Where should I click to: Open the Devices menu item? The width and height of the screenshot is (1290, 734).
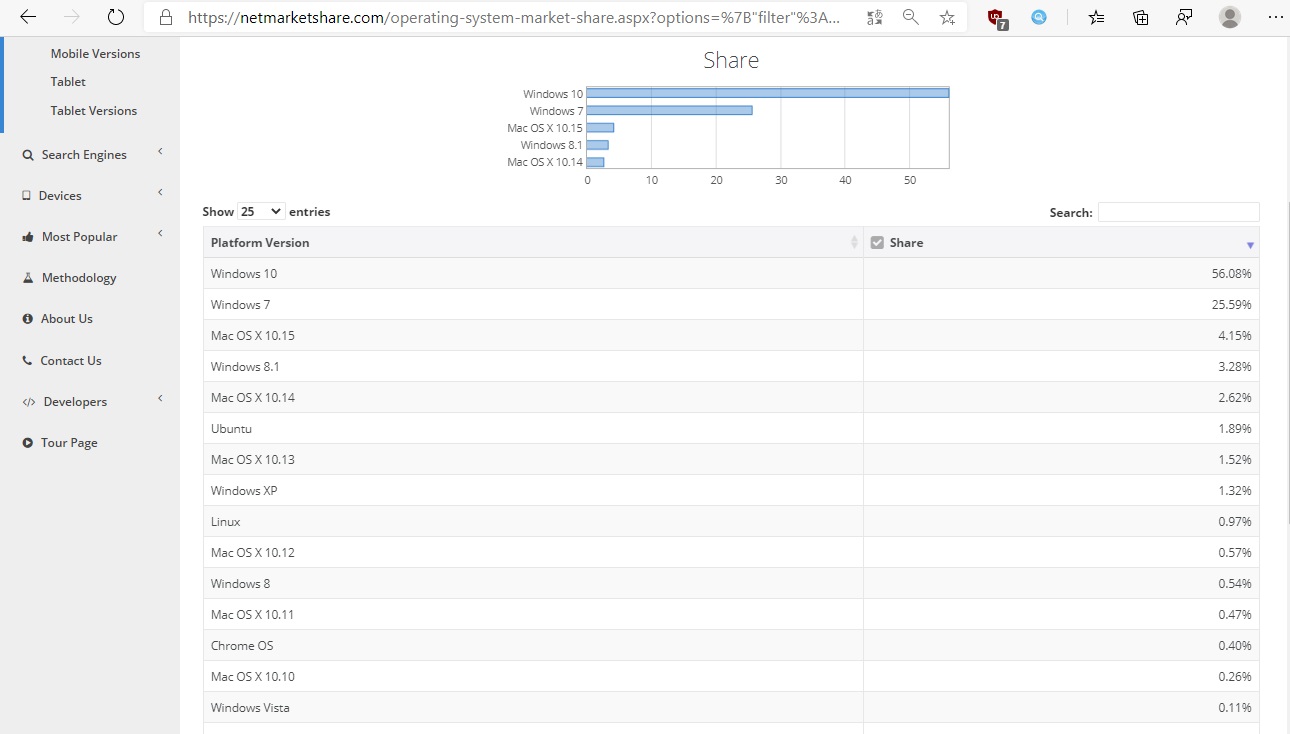tap(60, 196)
